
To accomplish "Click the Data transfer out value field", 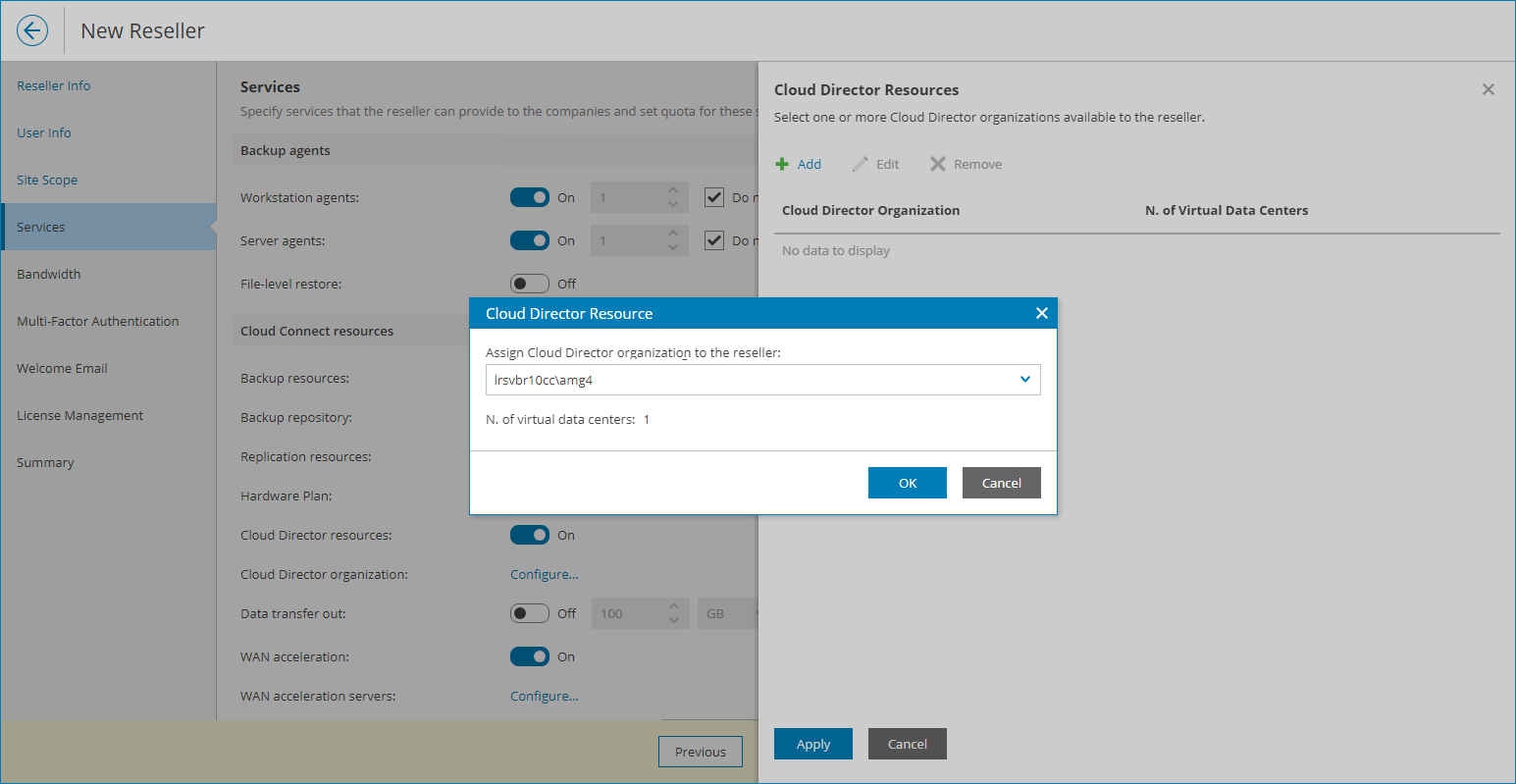I will point(628,613).
